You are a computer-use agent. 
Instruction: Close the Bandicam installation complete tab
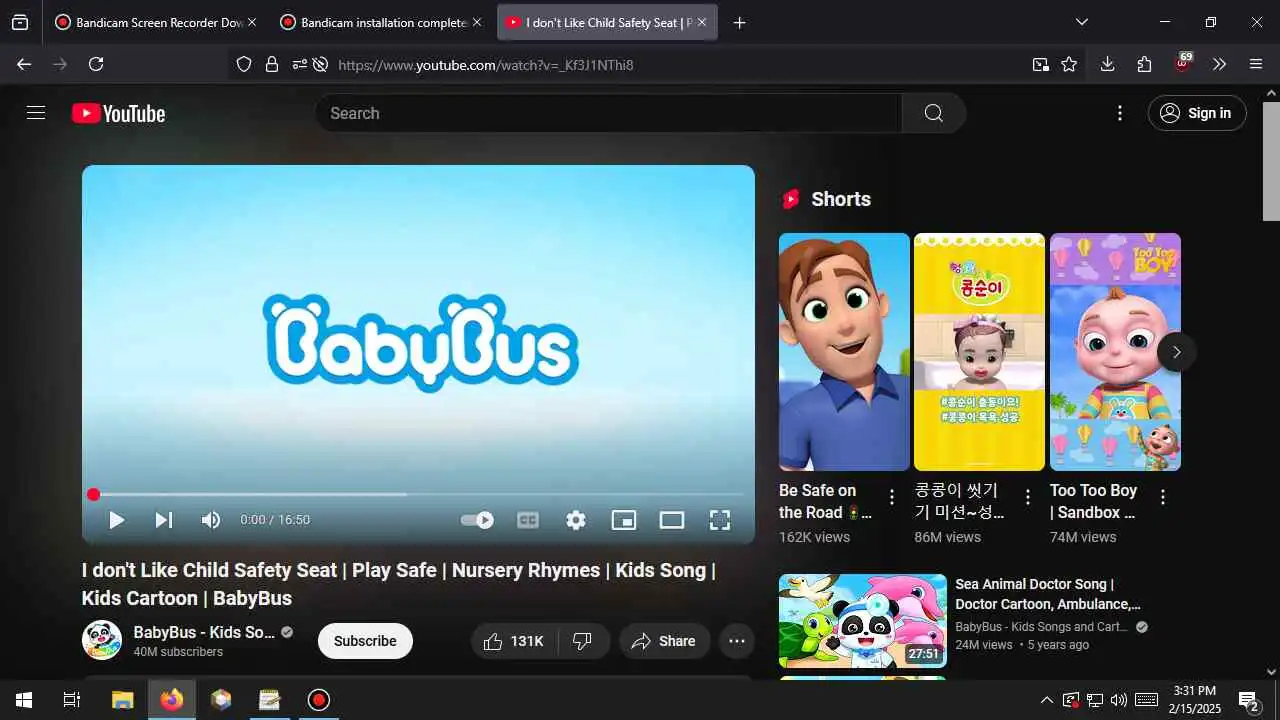coord(477,22)
